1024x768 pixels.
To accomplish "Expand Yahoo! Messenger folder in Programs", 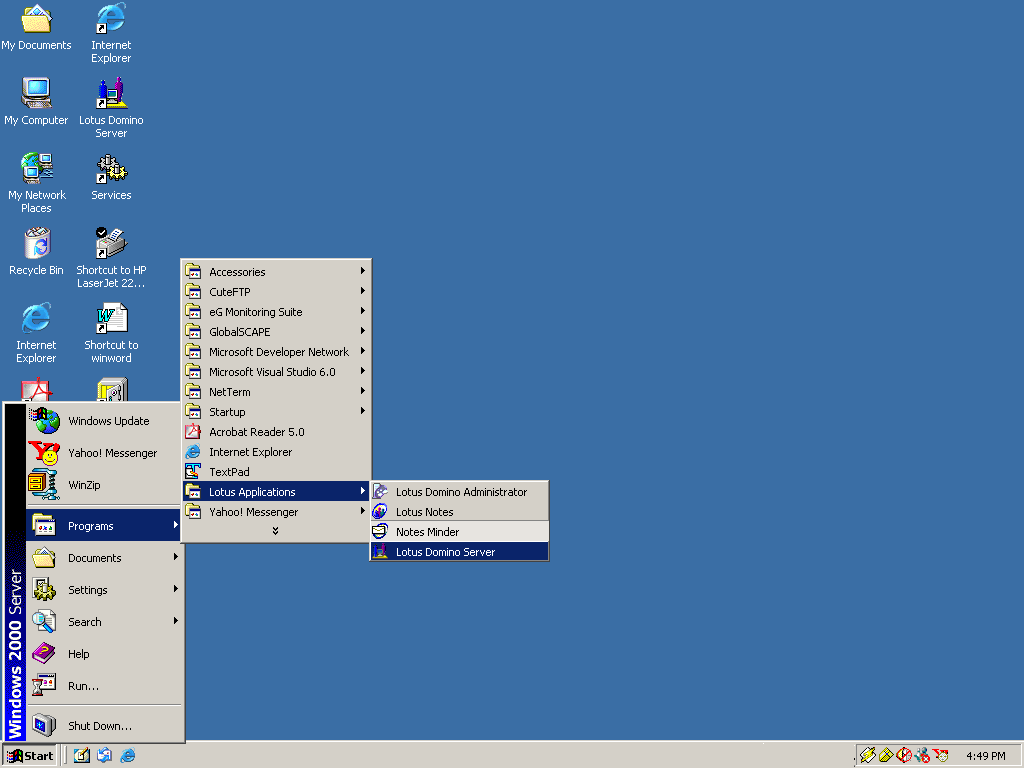I will 276,512.
